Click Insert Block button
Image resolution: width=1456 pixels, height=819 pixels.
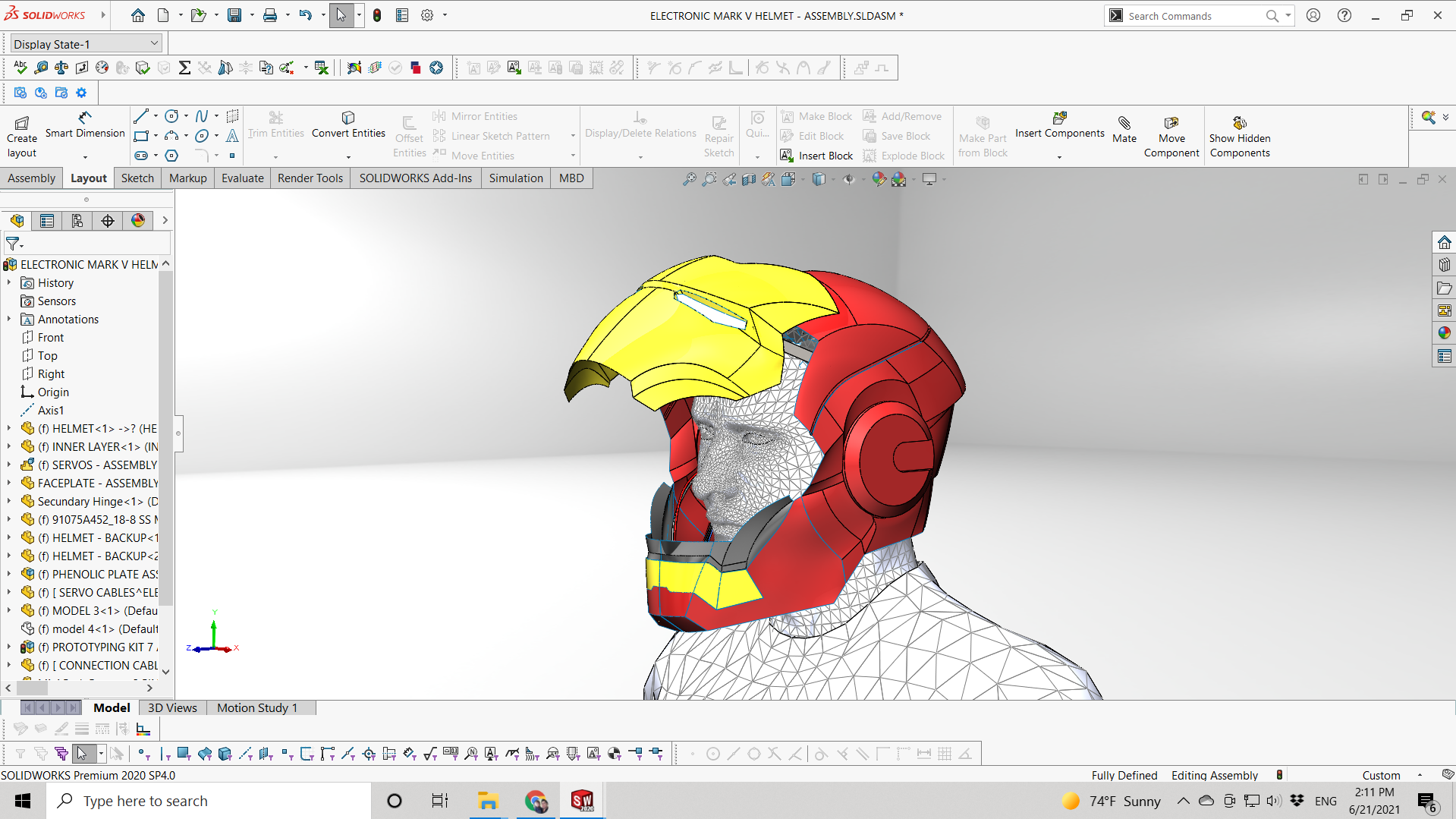[816, 156]
